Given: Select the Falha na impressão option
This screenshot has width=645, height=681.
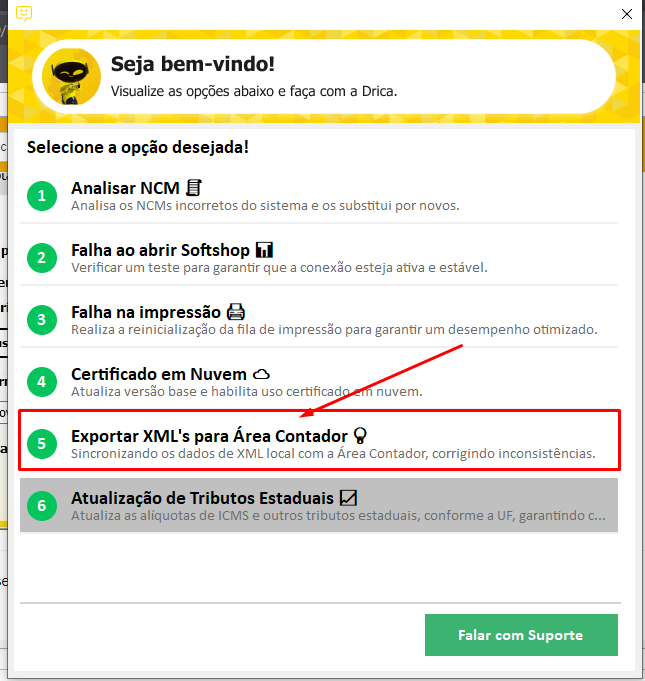Looking at the screenshot, I should pos(319,320).
